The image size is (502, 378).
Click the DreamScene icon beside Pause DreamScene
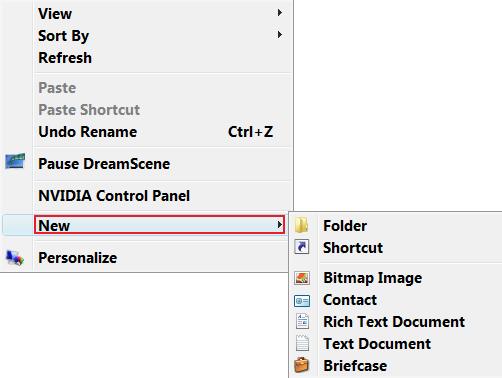click(15, 161)
